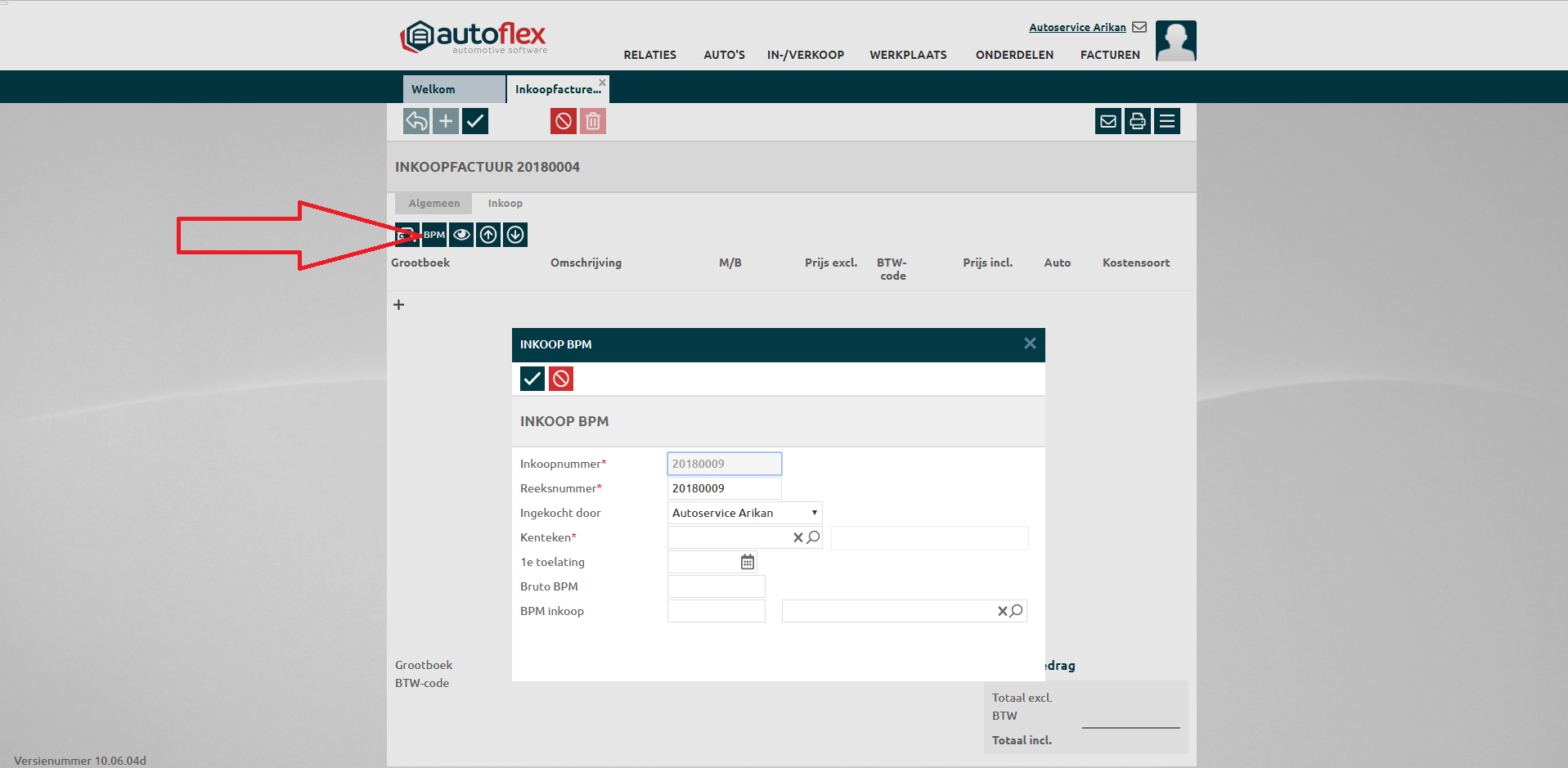Click the Bruto BPM input field
1568x768 pixels.
[716, 586]
